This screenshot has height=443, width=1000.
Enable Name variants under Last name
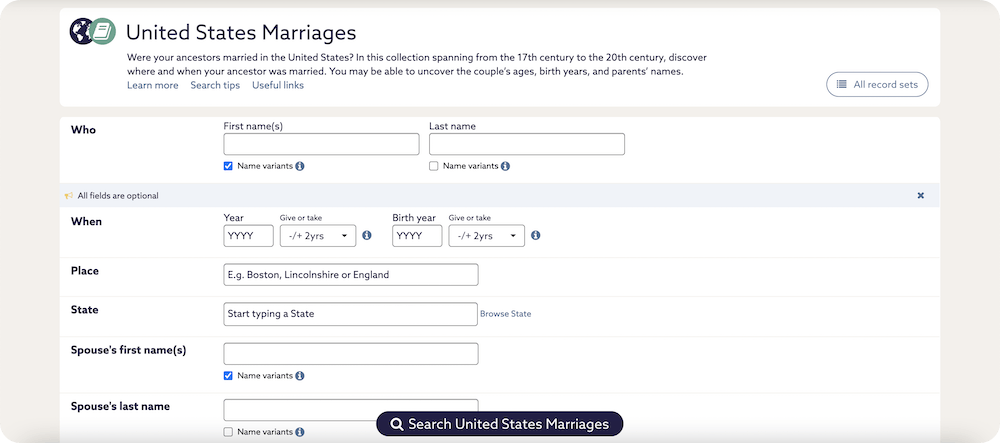434,166
